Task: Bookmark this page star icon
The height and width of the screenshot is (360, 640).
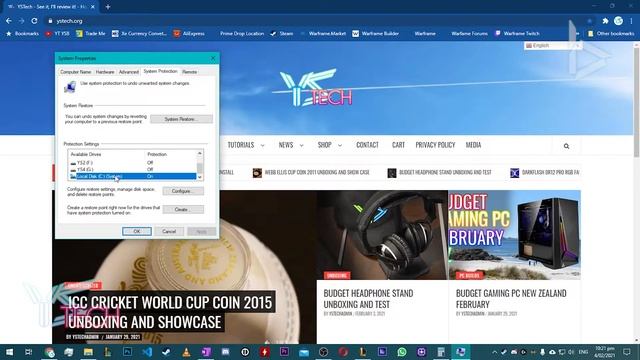Action: click(589, 21)
